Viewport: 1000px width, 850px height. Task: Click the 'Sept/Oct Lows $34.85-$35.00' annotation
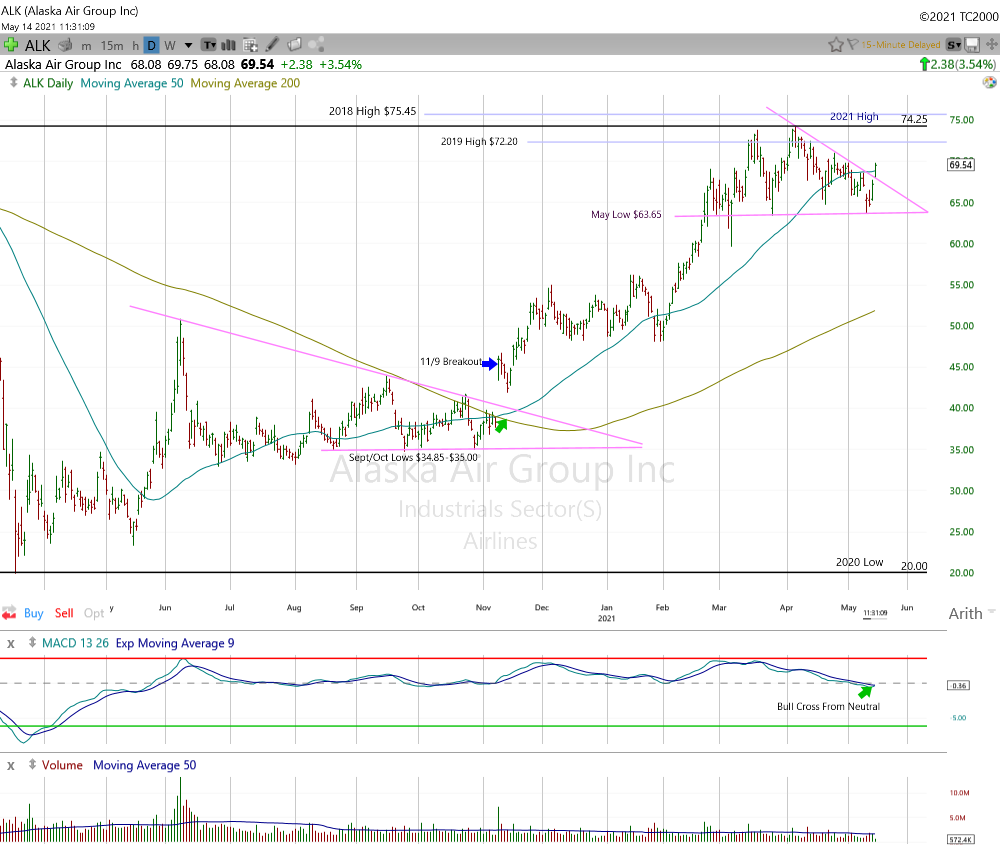(413, 457)
